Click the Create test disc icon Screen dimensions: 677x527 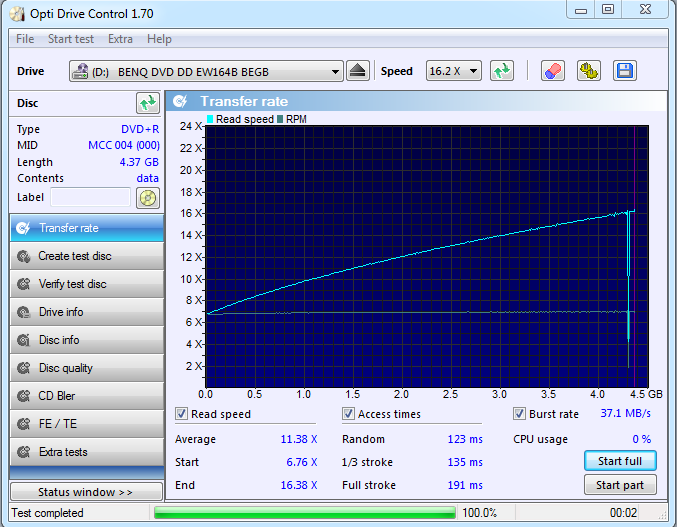coord(23,256)
